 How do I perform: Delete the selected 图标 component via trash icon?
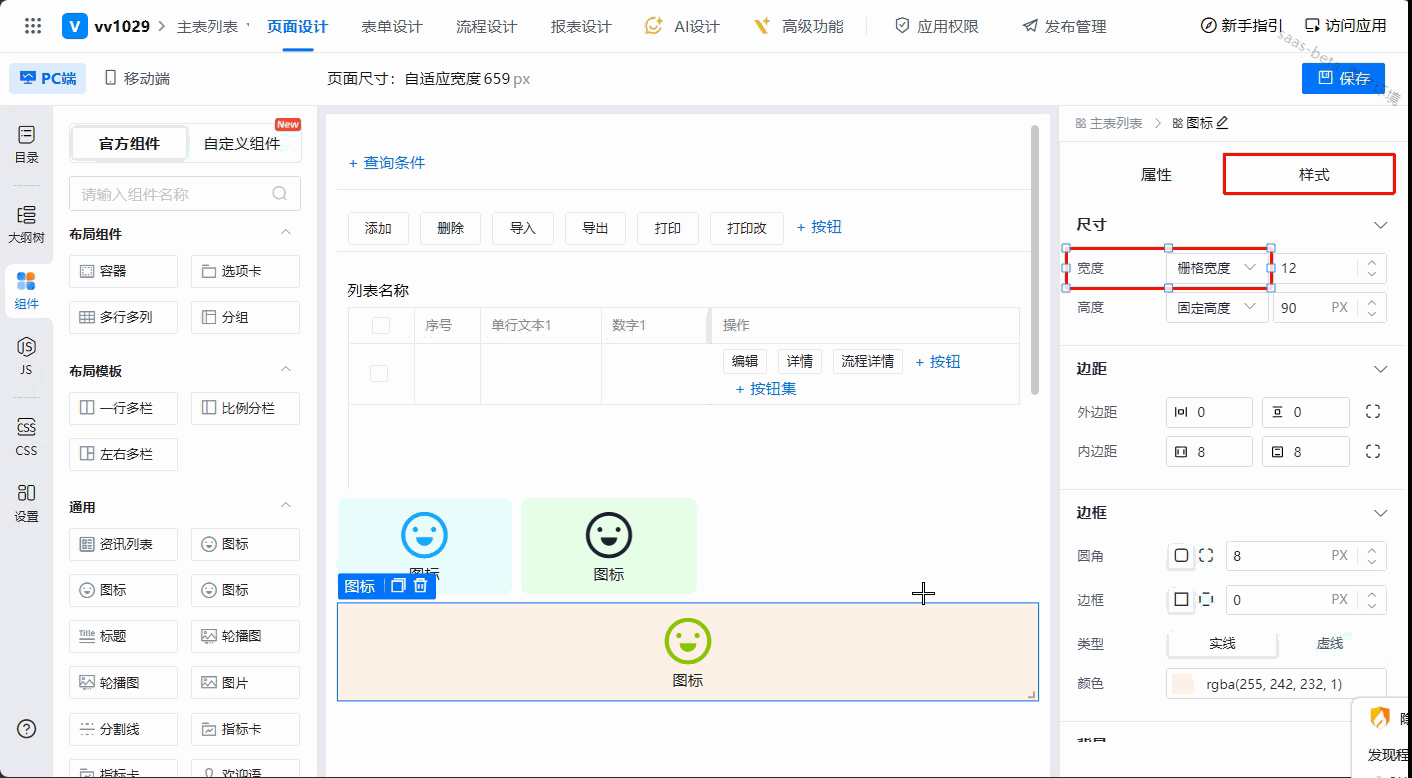pos(421,586)
